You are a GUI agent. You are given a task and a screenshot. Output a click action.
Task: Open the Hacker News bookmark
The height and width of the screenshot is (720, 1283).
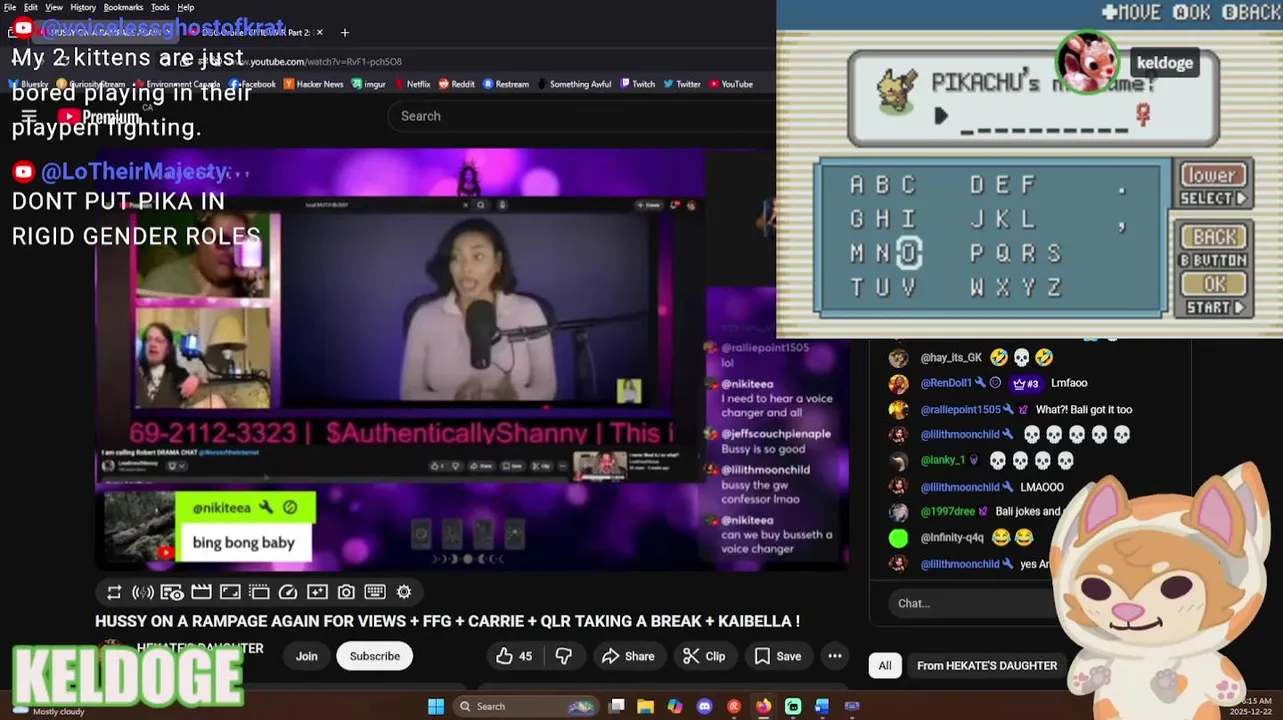(312, 84)
